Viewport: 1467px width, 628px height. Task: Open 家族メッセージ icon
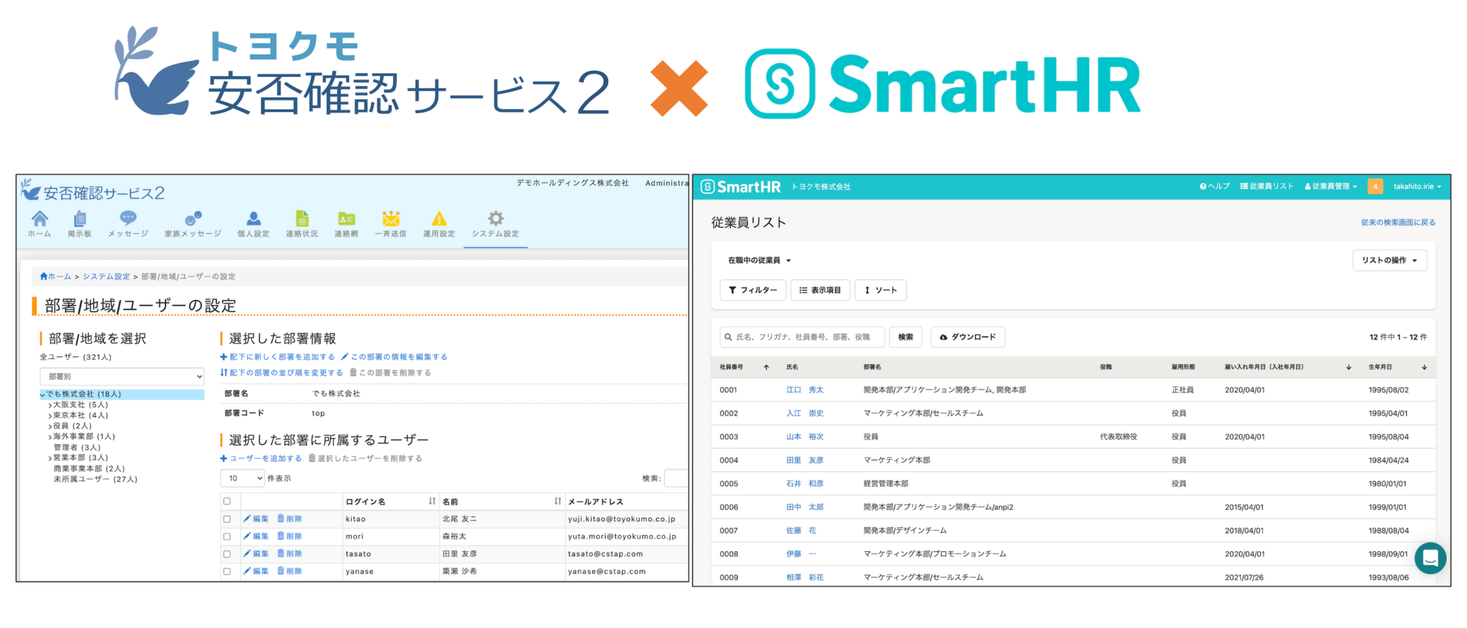pos(193,218)
